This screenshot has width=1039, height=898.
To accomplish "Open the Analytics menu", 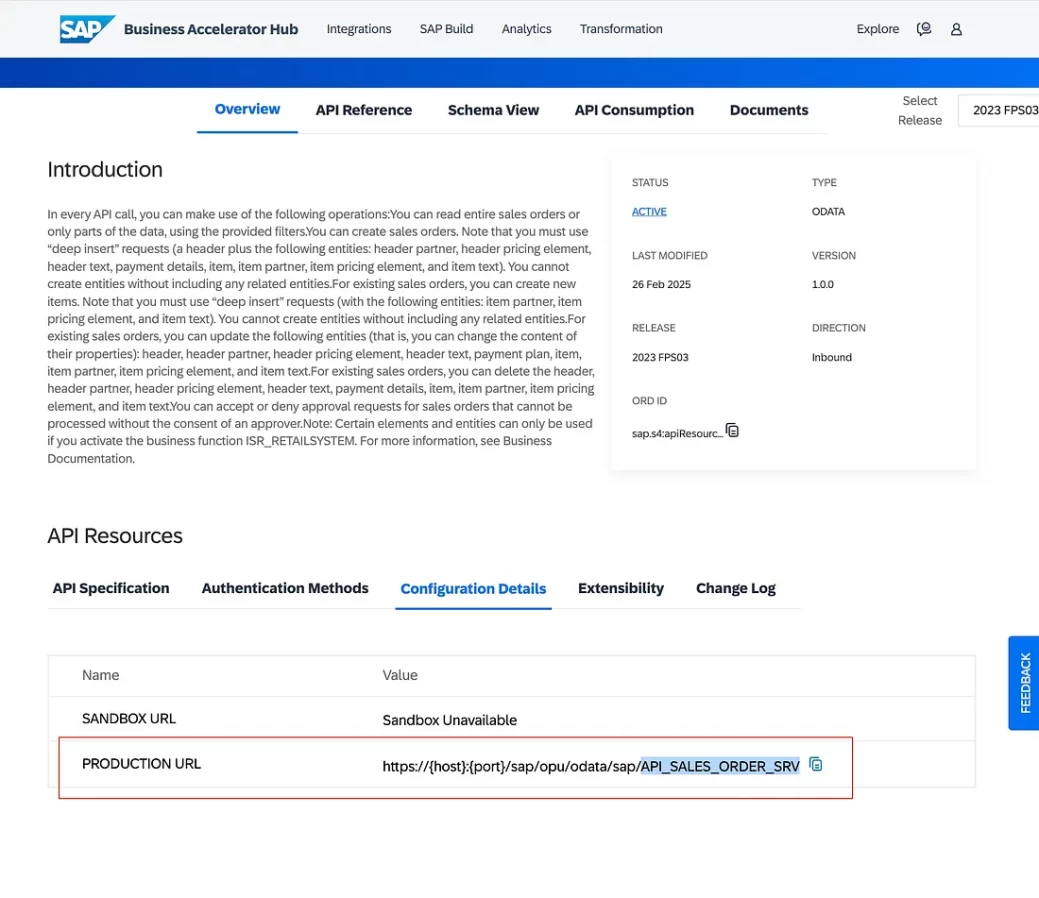I will pos(526,29).
